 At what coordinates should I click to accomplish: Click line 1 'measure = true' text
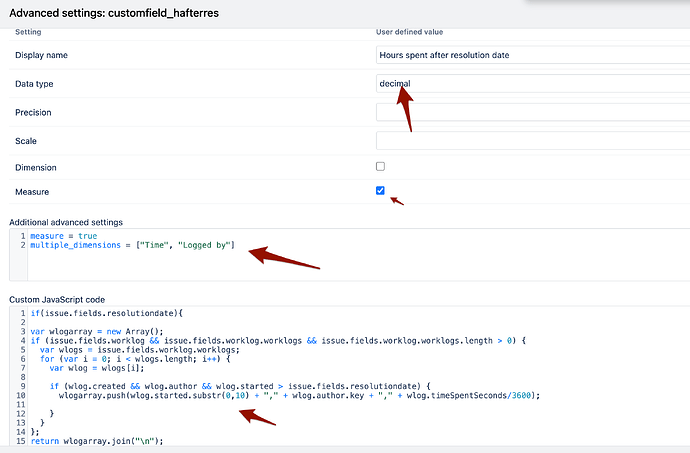[x=64, y=236]
